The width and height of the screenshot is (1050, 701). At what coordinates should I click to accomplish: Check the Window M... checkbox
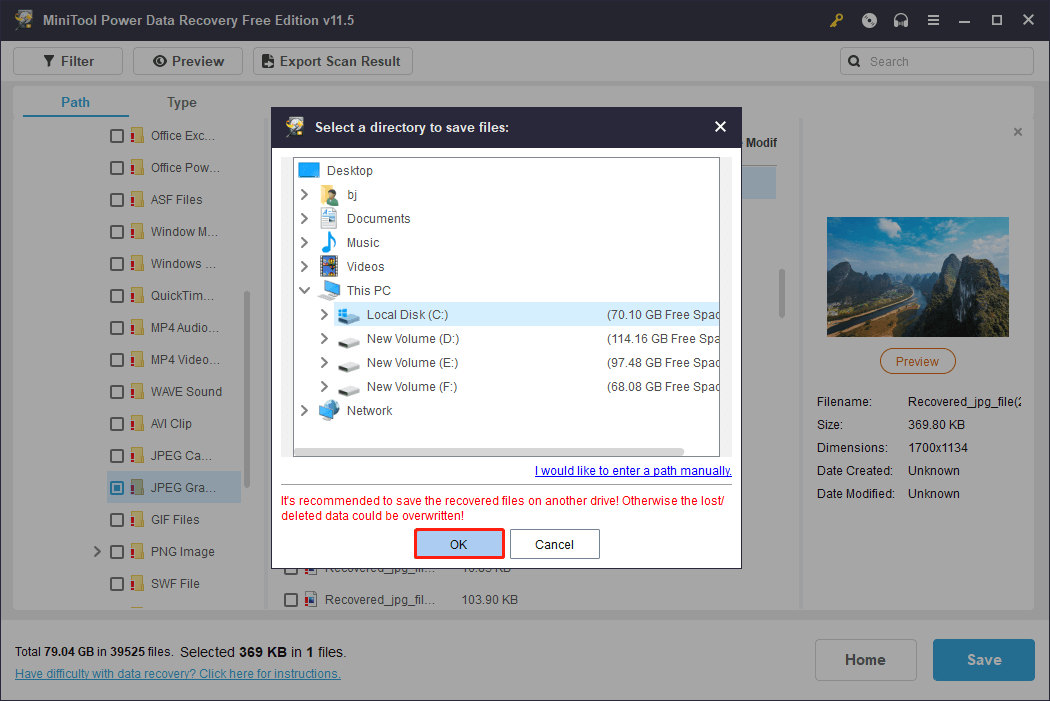117,232
